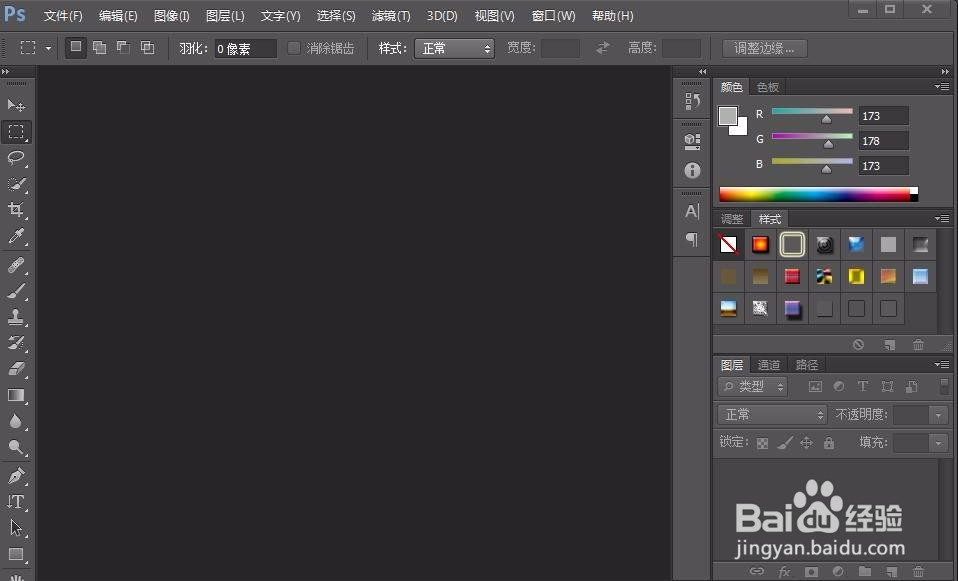This screenshot has height=581, width=958.
Task: Activate the Eyedropper tool
Action: point(17,237)
